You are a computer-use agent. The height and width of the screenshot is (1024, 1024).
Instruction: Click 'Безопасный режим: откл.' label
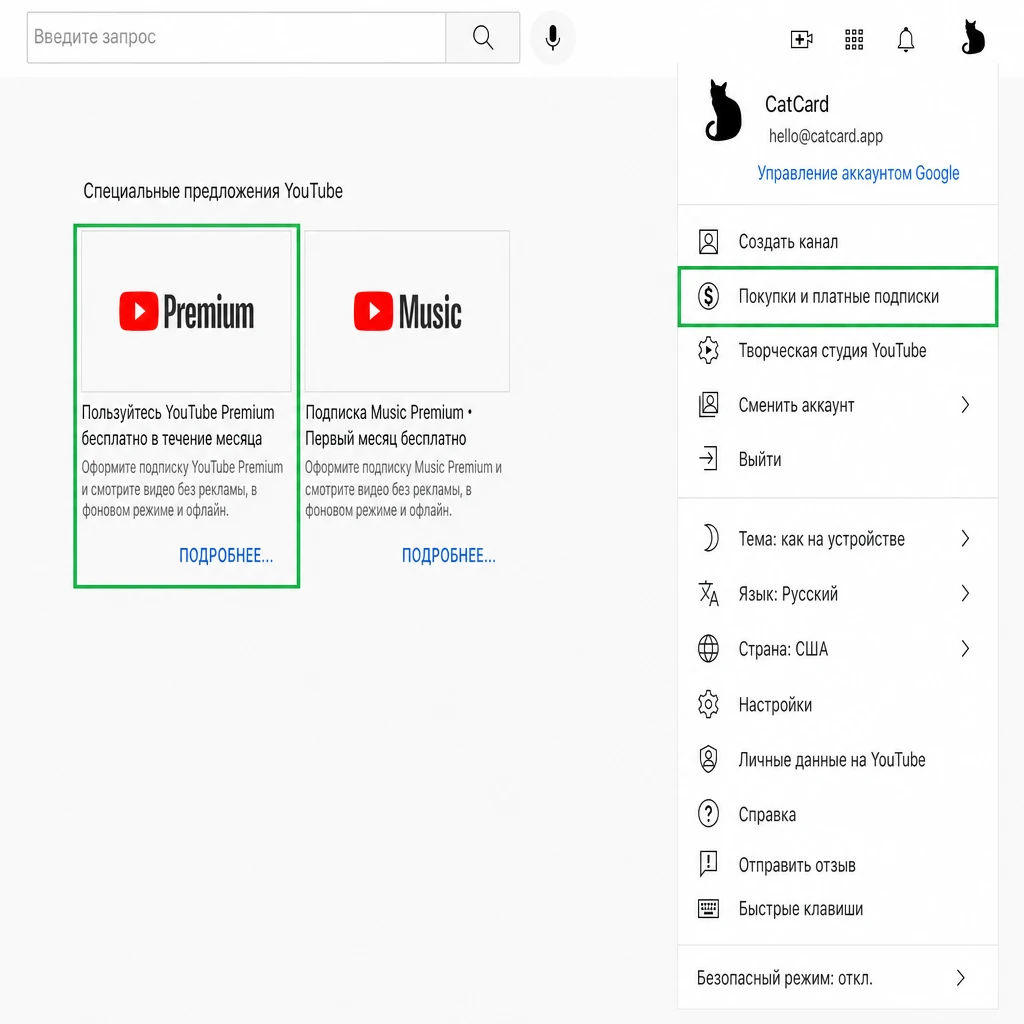[x=784, y=978]
